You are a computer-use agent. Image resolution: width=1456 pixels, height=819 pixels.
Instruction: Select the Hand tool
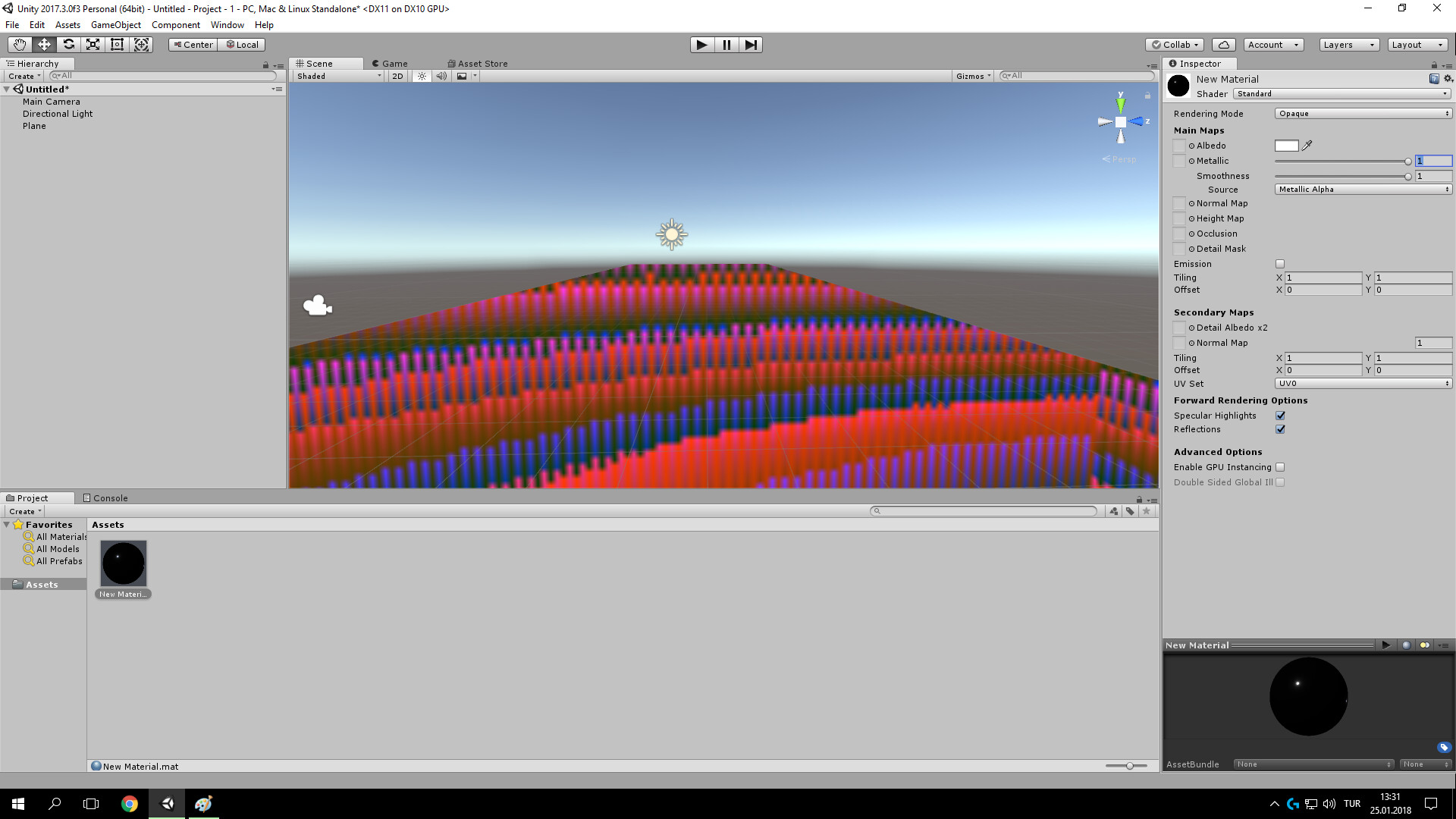[x=20, y=45]
